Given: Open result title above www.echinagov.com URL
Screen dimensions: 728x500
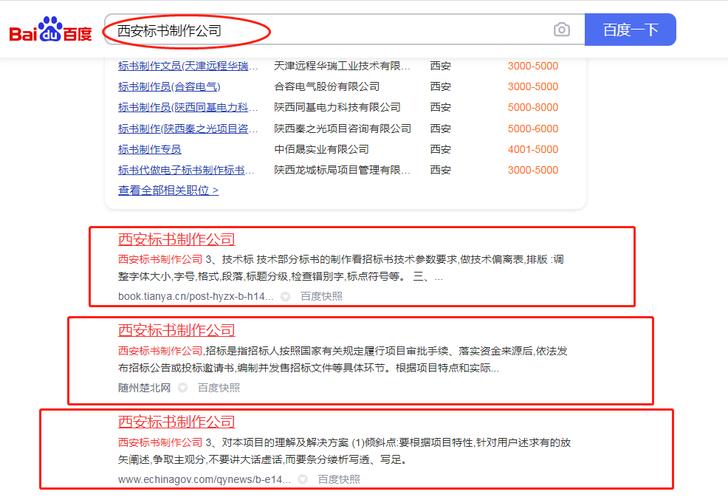Looking at the screenshot, I should [x=176, y=422].
